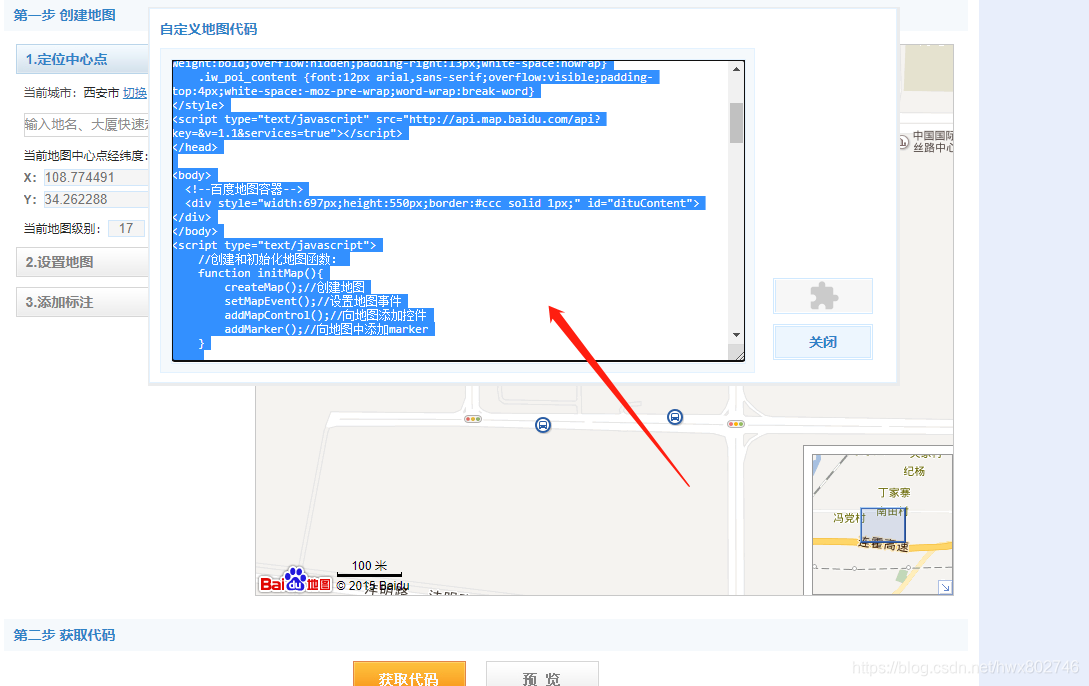Click the code line addMarker();//向地图中添加marker
Viewport: 1089px width, 686px height.
326,329
